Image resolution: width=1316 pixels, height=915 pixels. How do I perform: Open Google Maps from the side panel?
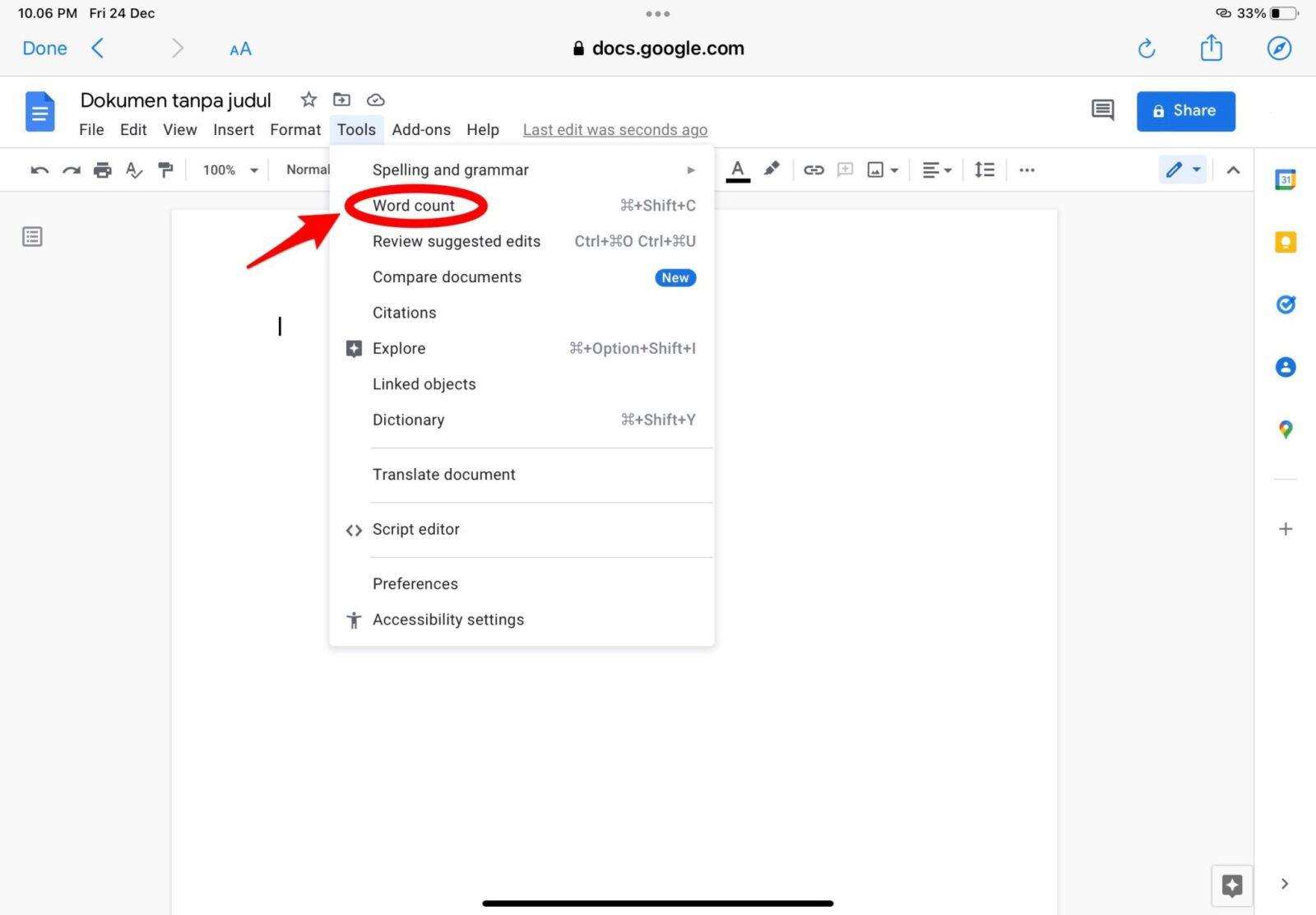pos(1286,428)
